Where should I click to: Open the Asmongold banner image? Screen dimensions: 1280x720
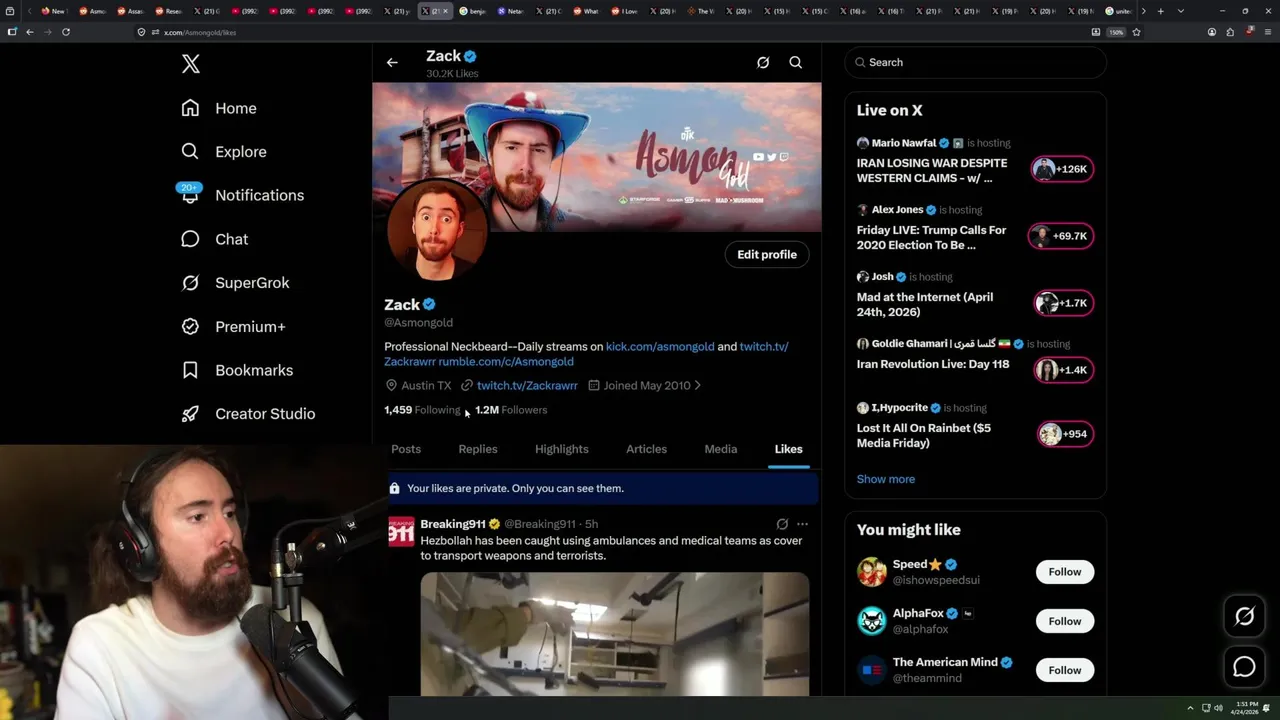coord(597,157)
